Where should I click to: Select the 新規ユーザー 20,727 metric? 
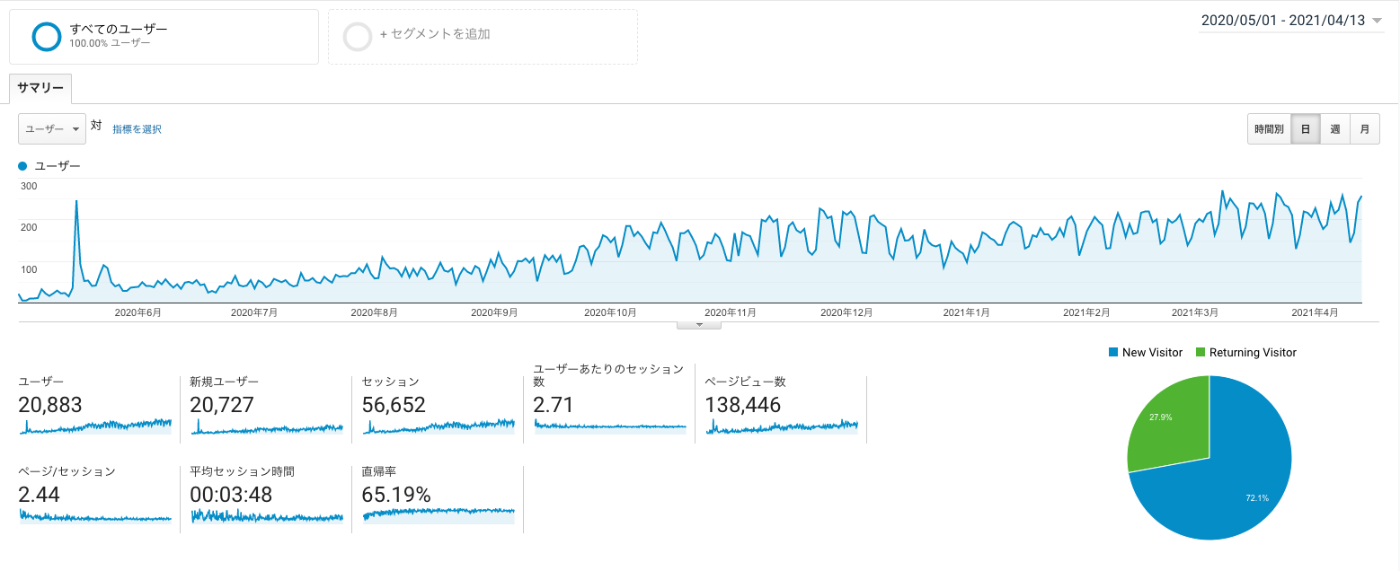pyautogui.click(x=222, y=405)
